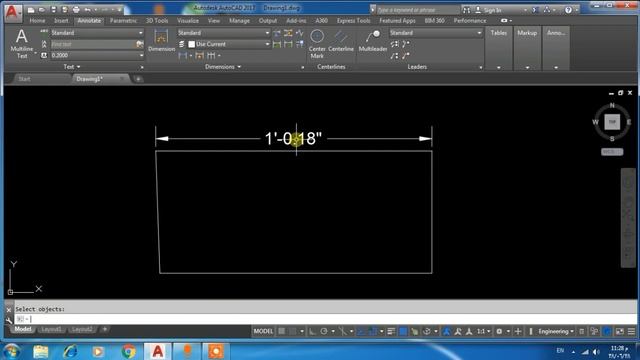Click the Plot printer icon

click(76, 9)
